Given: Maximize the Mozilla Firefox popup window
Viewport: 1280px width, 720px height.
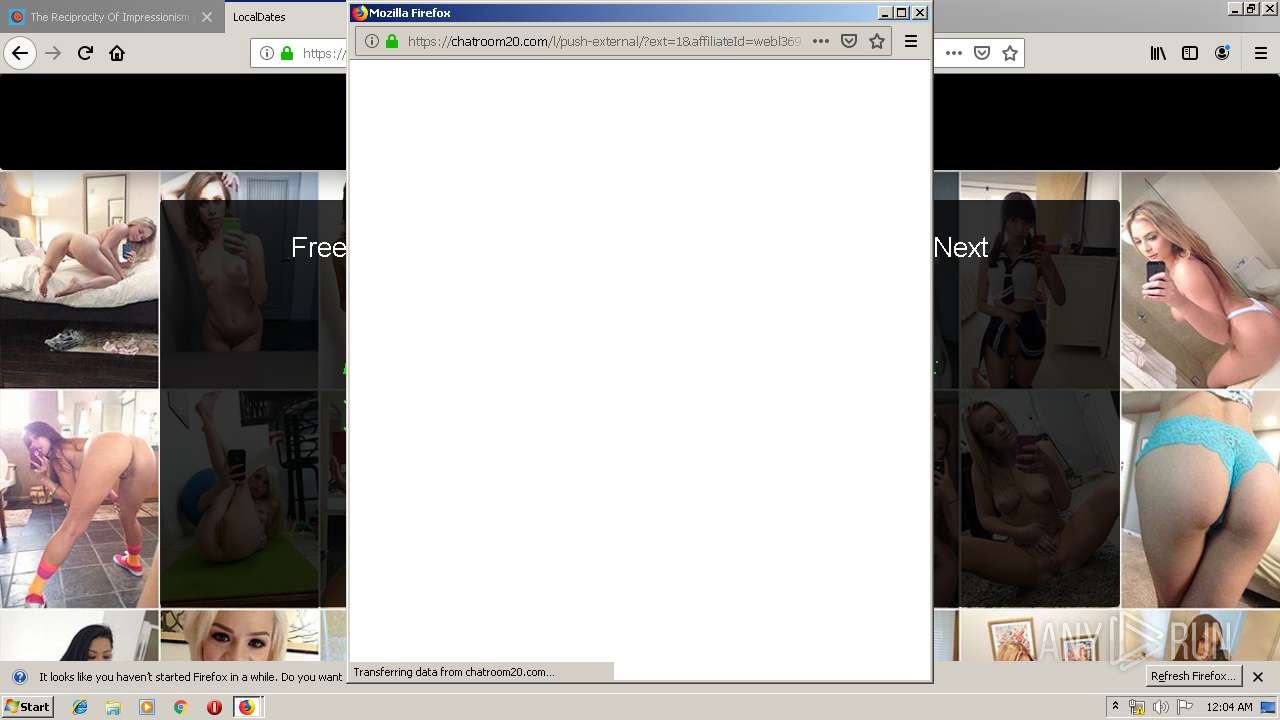Looking at the screenshot, I should 902,12.
